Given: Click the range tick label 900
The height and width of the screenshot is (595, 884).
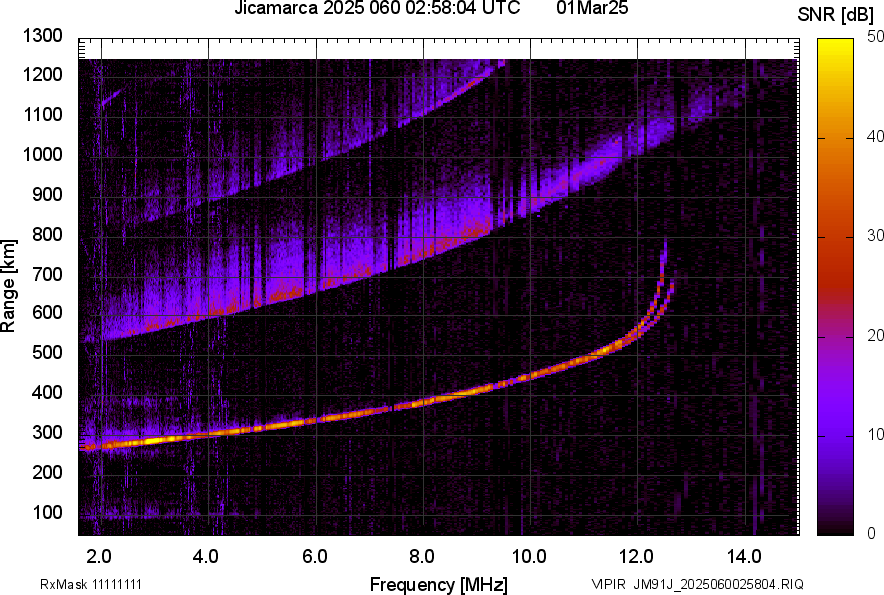Looking at the screenshot, I should click(47, 195).
